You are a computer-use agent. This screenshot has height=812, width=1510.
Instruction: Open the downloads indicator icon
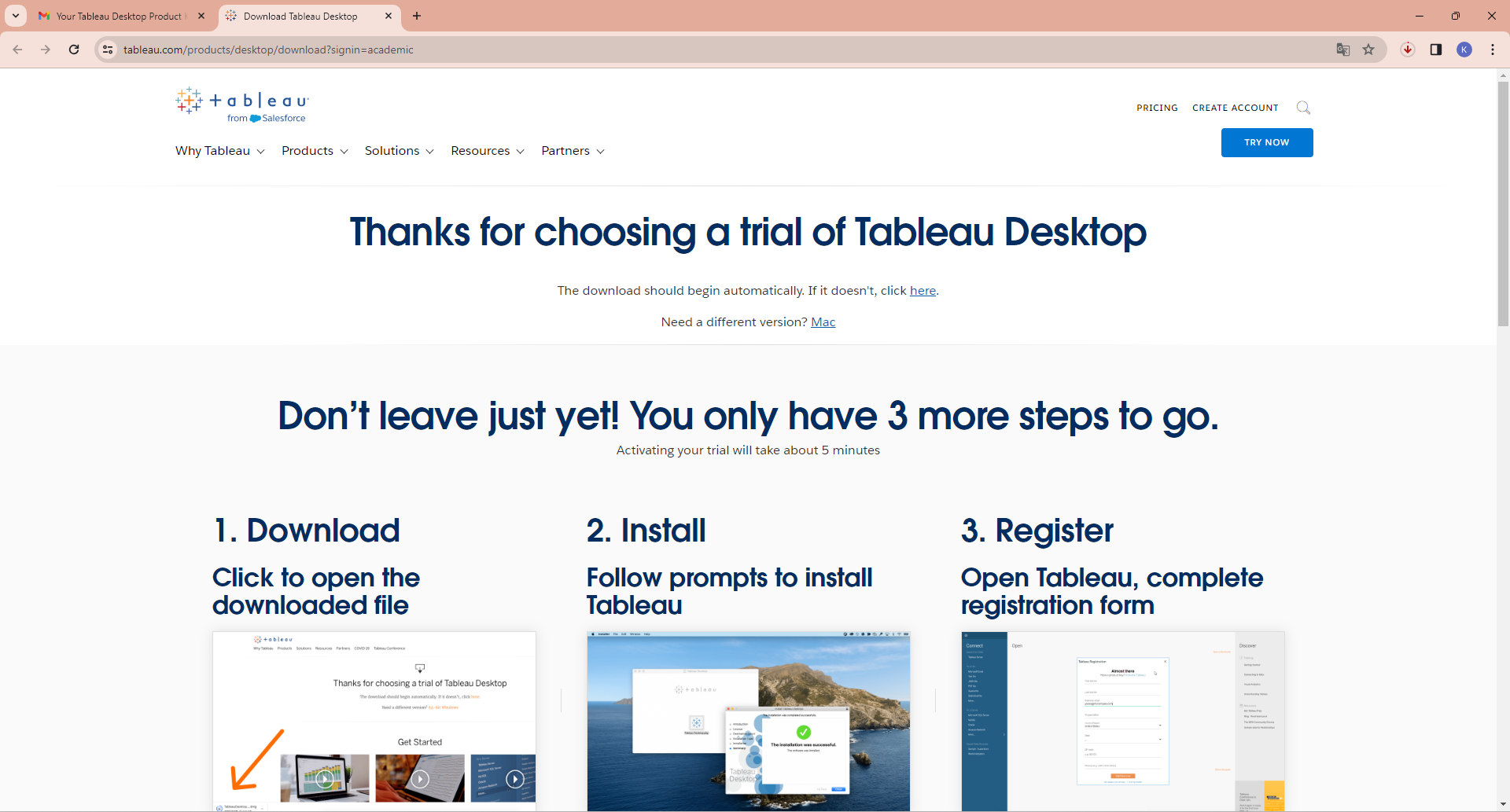pos(1408,50)
